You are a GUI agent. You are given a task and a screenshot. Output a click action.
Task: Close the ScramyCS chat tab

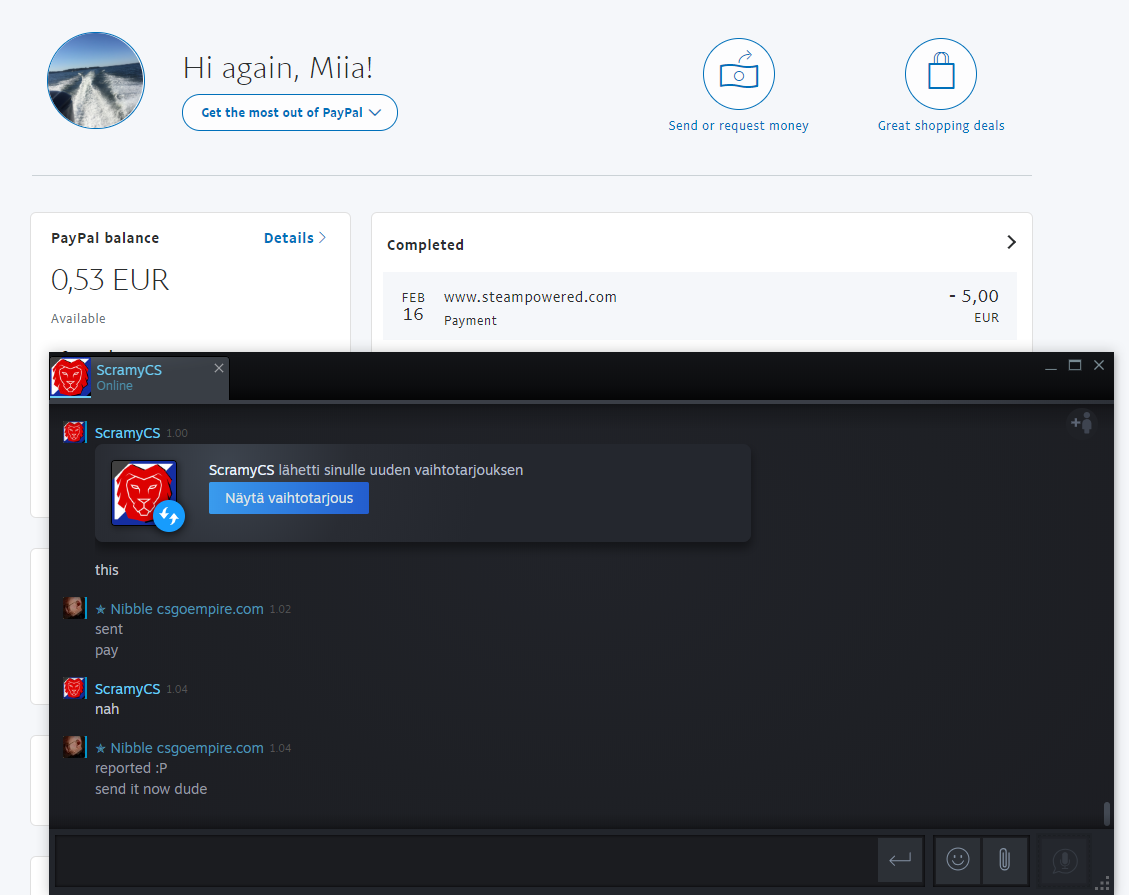(219, 368)
